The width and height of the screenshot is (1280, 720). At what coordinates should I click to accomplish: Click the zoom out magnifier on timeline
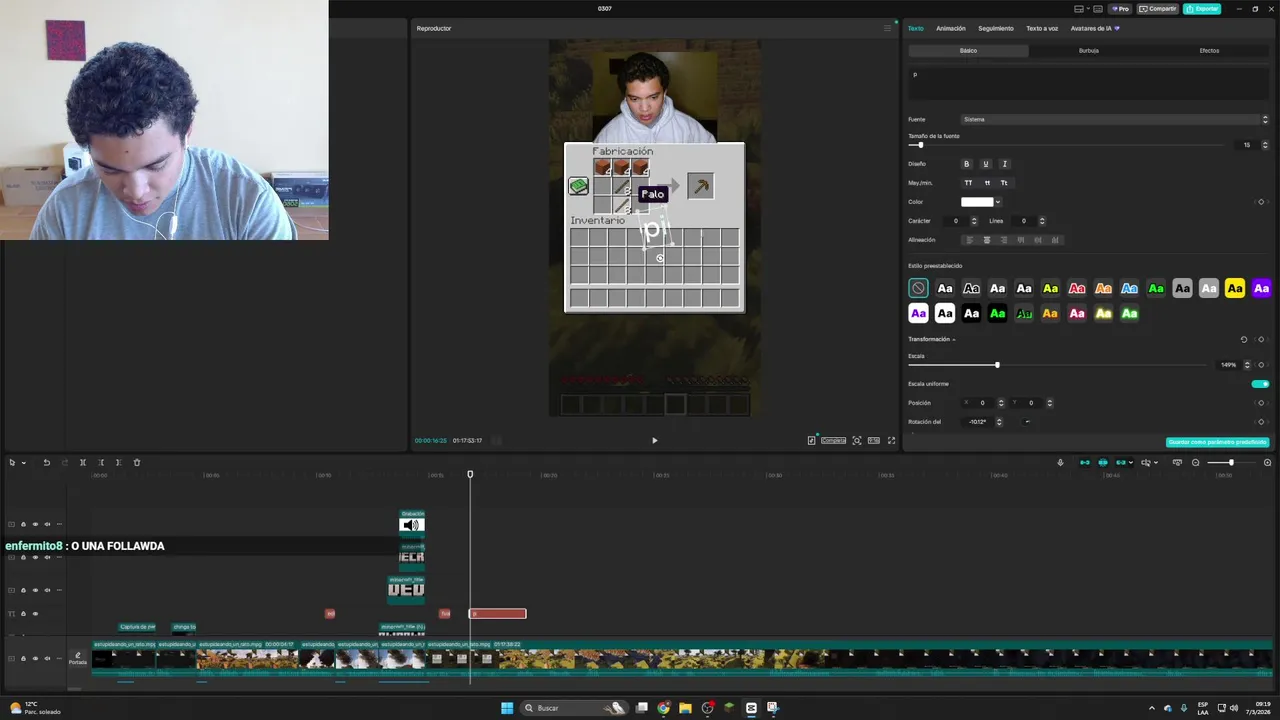(x=1195, y=462)
